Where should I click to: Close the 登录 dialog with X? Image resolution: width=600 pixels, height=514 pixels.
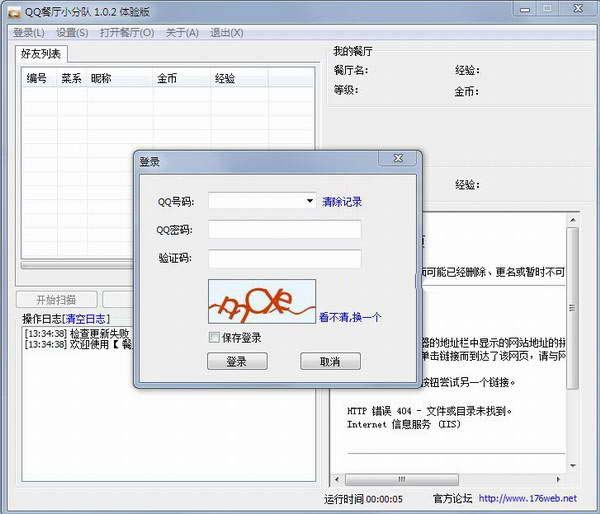point(398,158)
